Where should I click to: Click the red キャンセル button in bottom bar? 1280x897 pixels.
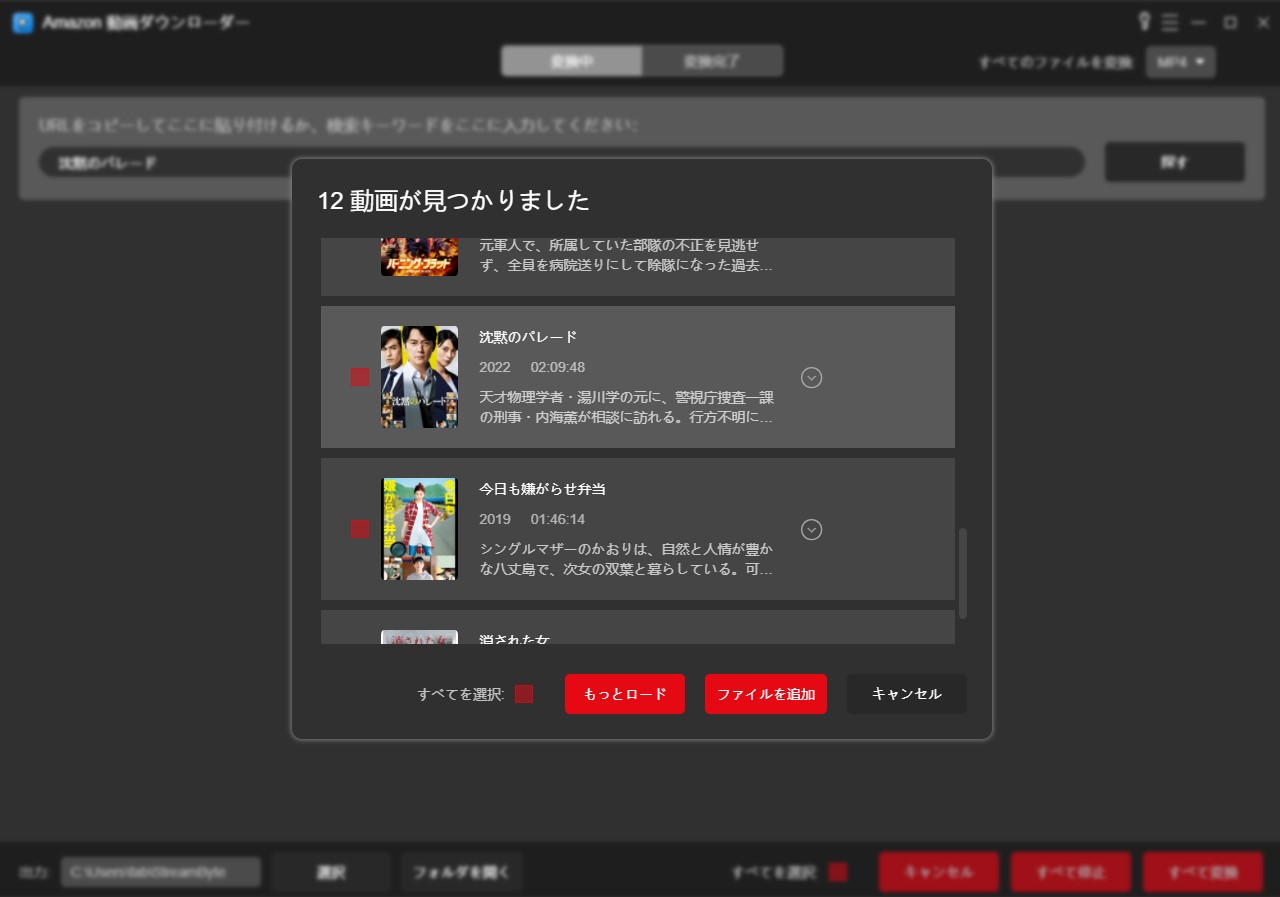click(939, 872)
